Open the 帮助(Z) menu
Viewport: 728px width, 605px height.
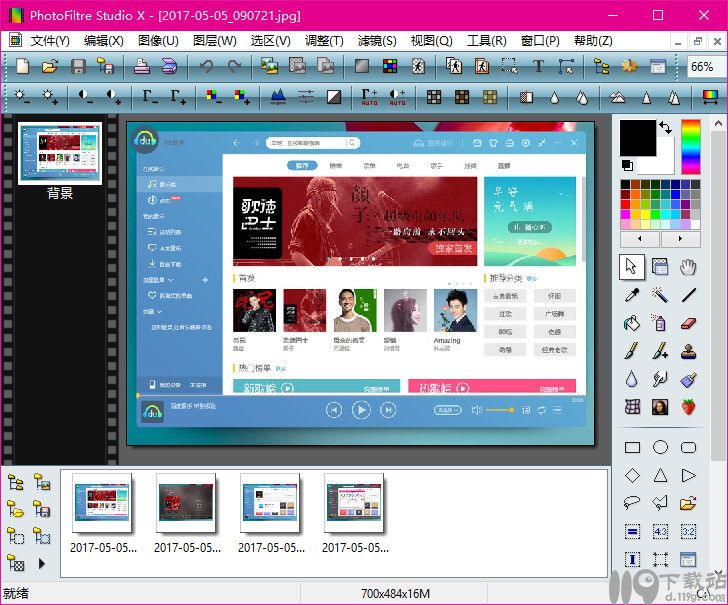[593, 41]
